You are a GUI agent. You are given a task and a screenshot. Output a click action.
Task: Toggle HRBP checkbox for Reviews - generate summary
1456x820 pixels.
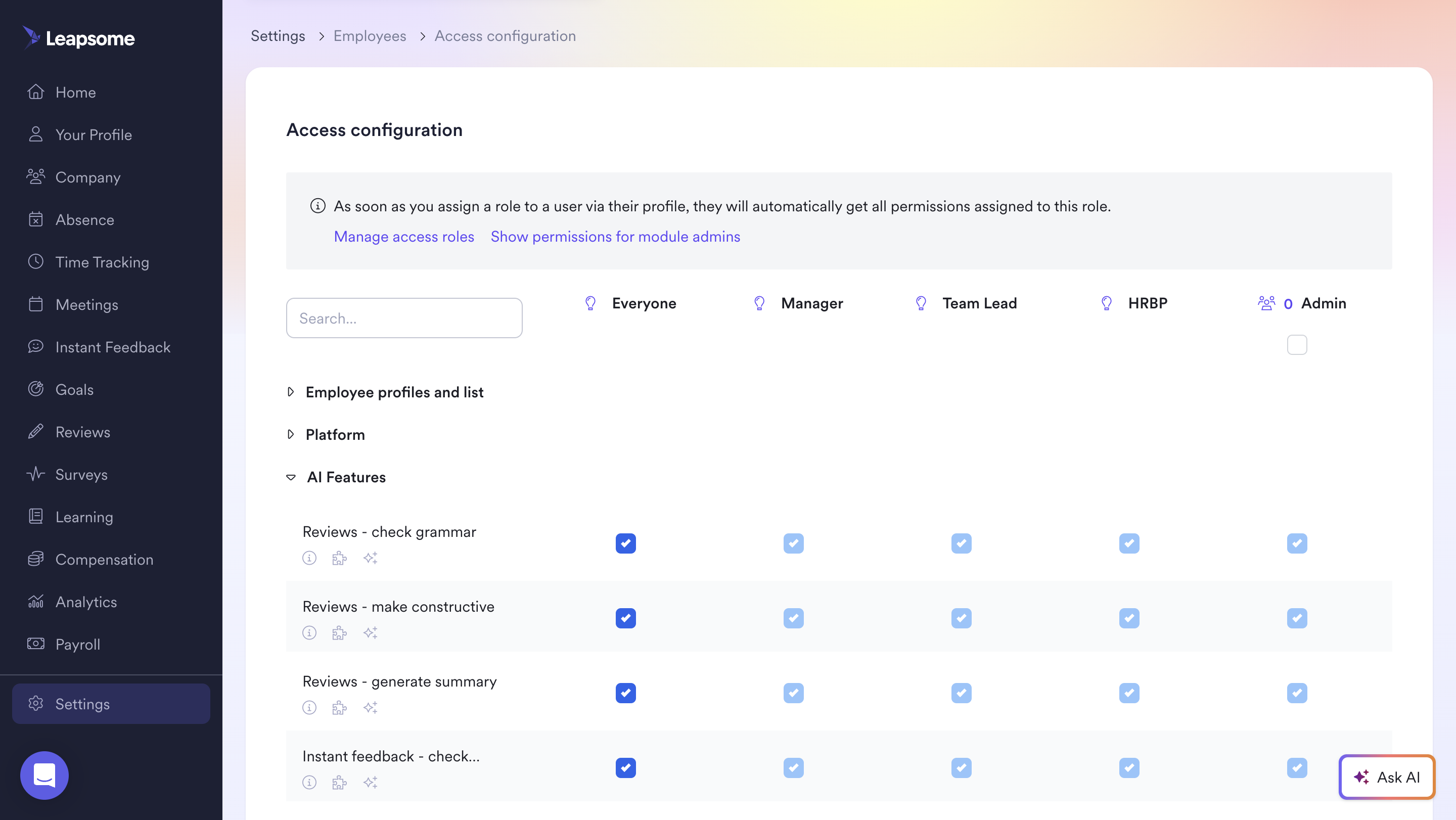click(1129, 693)
